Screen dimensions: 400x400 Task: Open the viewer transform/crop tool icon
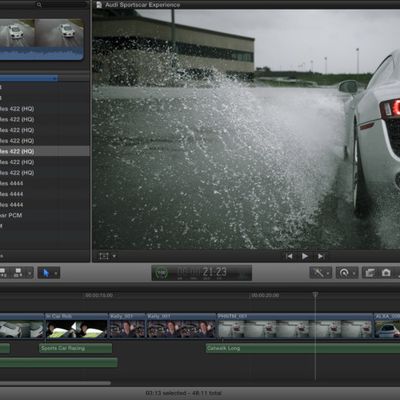point(104,256)
